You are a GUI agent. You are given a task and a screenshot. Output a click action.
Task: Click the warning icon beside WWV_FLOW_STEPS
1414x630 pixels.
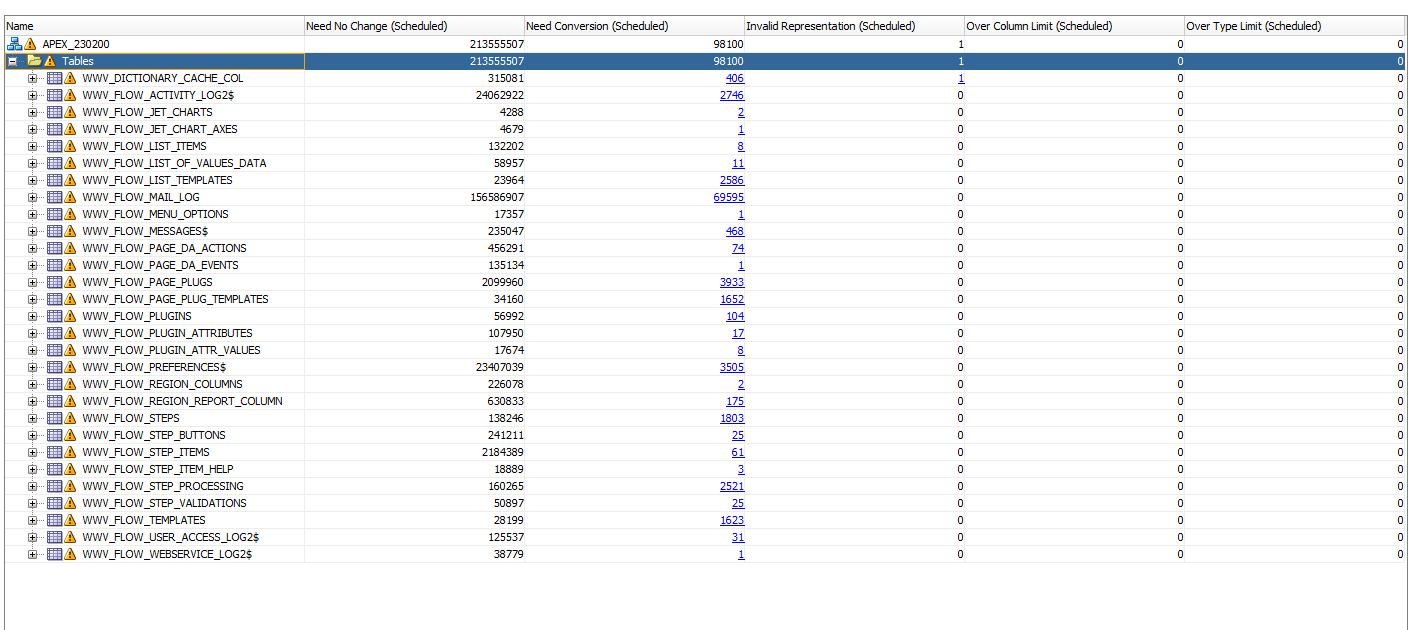coord(70,418)
